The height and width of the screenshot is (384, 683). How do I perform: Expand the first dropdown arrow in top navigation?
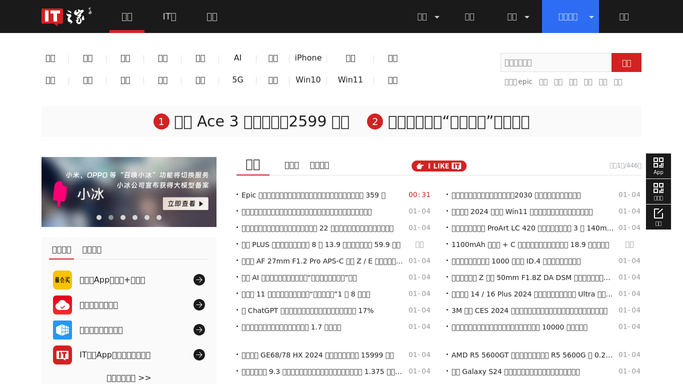pos(437,17)
